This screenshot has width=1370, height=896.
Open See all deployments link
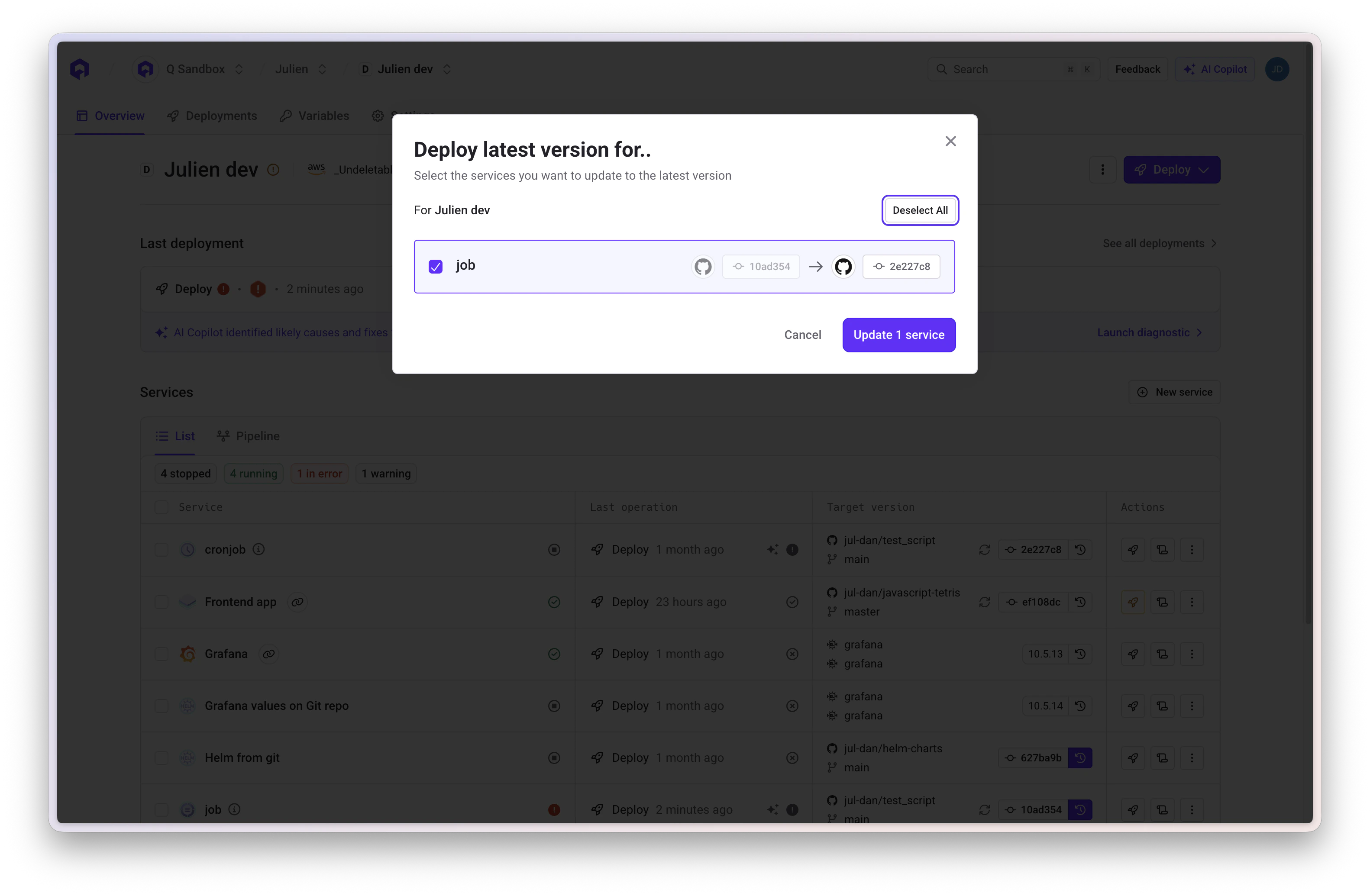(x=1159, y=243)
